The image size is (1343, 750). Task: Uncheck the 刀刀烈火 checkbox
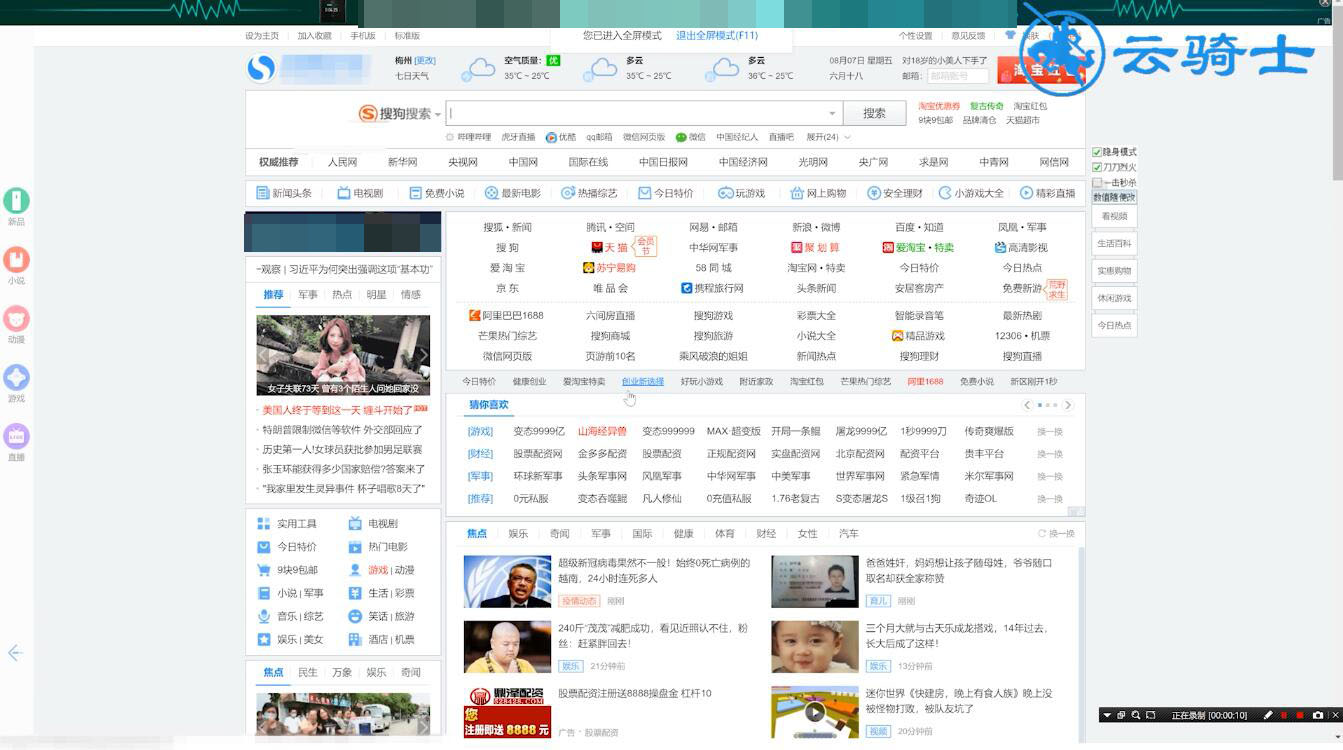coord(1097,167)
